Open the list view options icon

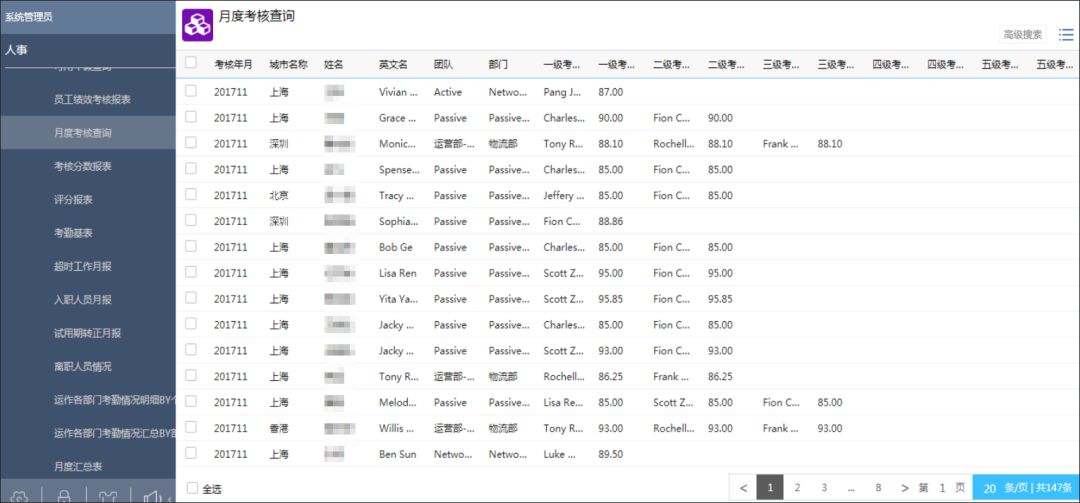click(x=1066, y=34)
